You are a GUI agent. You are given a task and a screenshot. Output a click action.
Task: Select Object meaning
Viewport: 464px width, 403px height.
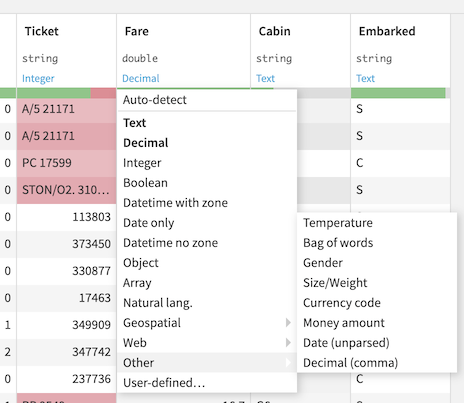click(207, 263)
